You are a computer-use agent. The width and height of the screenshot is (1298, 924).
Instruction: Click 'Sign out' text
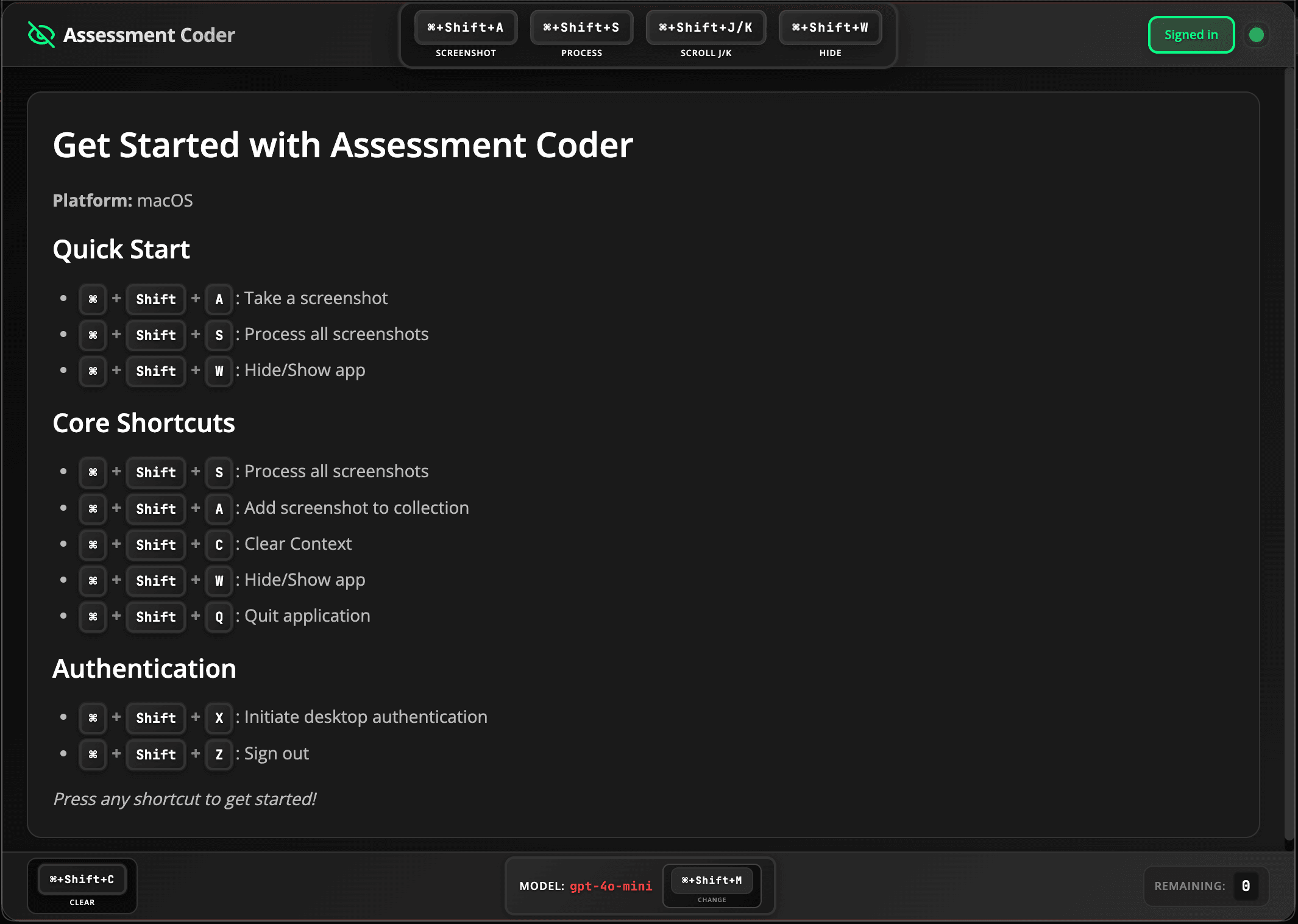[x=277, y=753]
